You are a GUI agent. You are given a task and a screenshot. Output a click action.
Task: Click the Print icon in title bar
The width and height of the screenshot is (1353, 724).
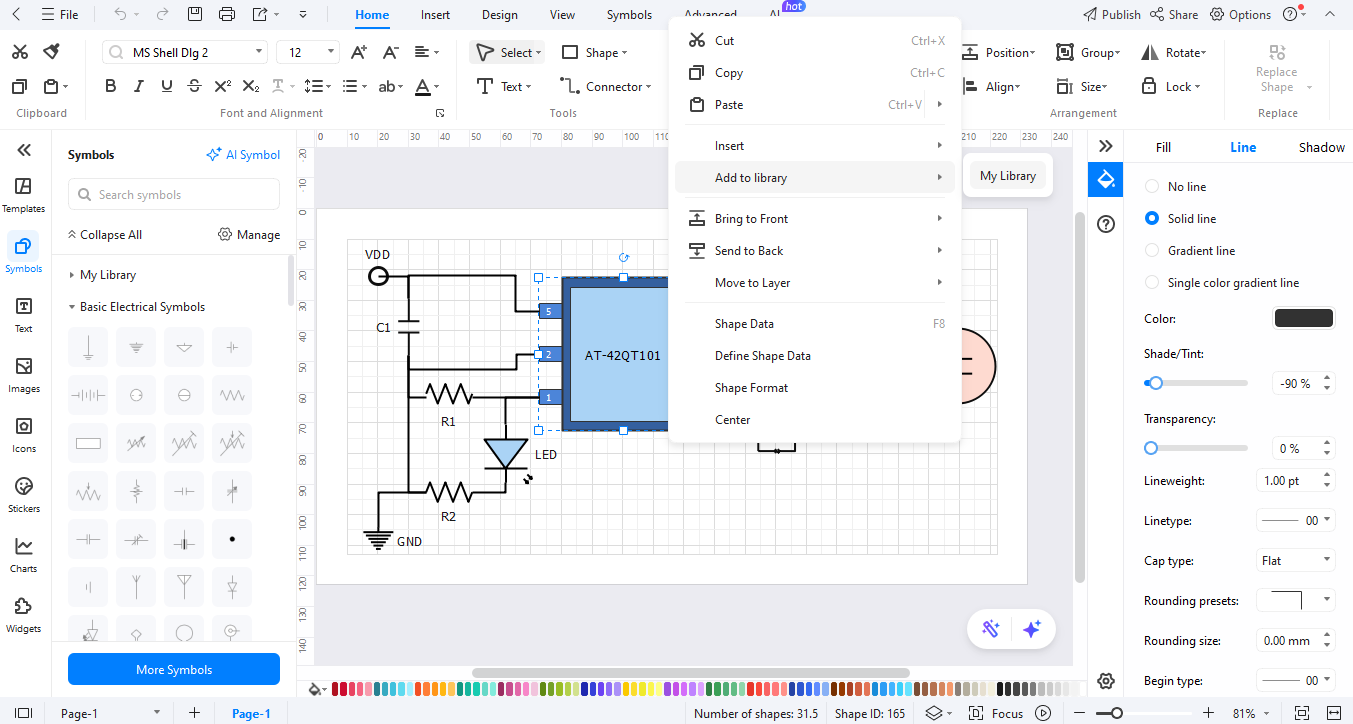pyautogui.click(x=227, y=14)
